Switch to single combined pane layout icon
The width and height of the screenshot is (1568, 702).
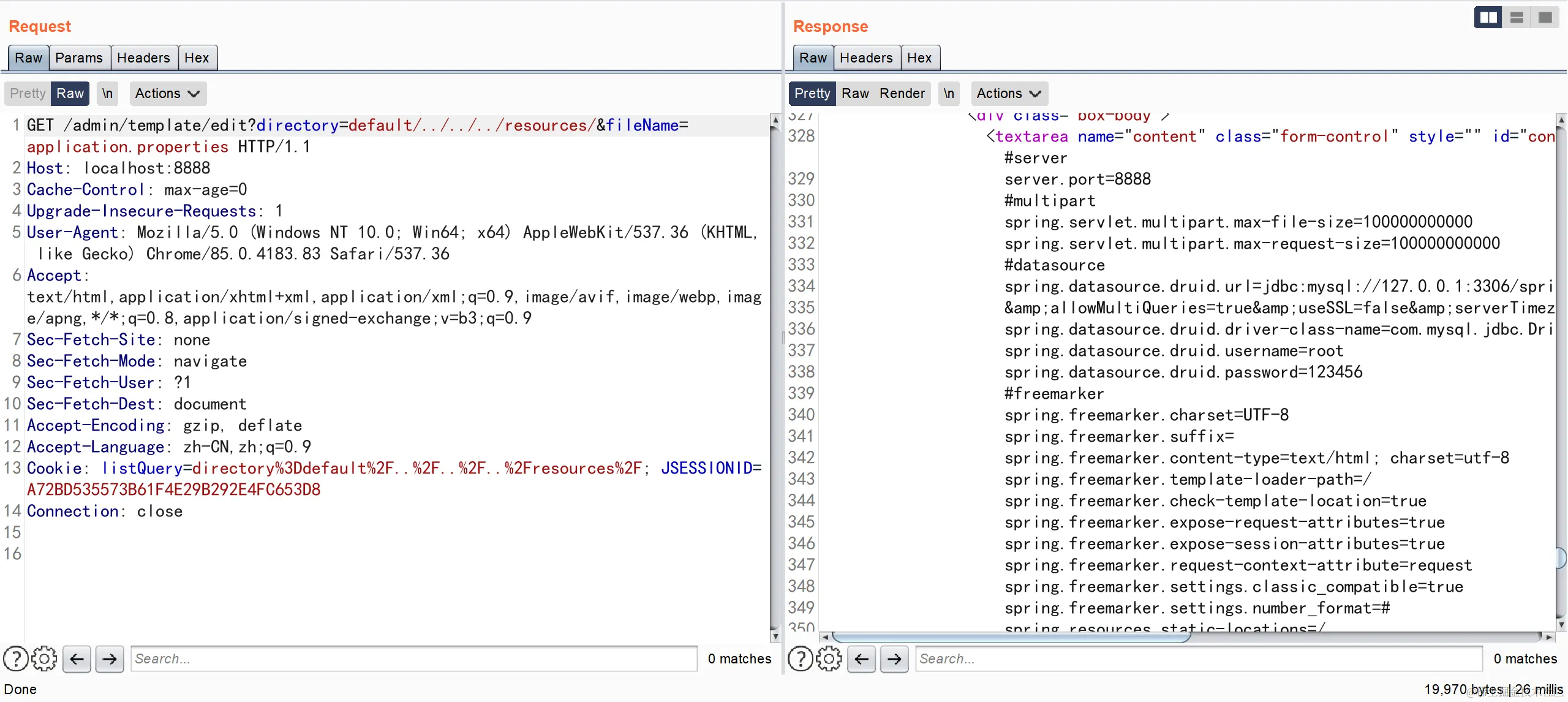[1545, 17]
